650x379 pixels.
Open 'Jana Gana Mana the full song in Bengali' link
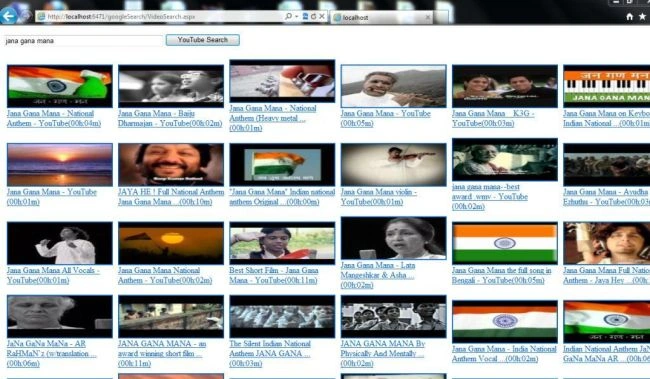[502, 275]
